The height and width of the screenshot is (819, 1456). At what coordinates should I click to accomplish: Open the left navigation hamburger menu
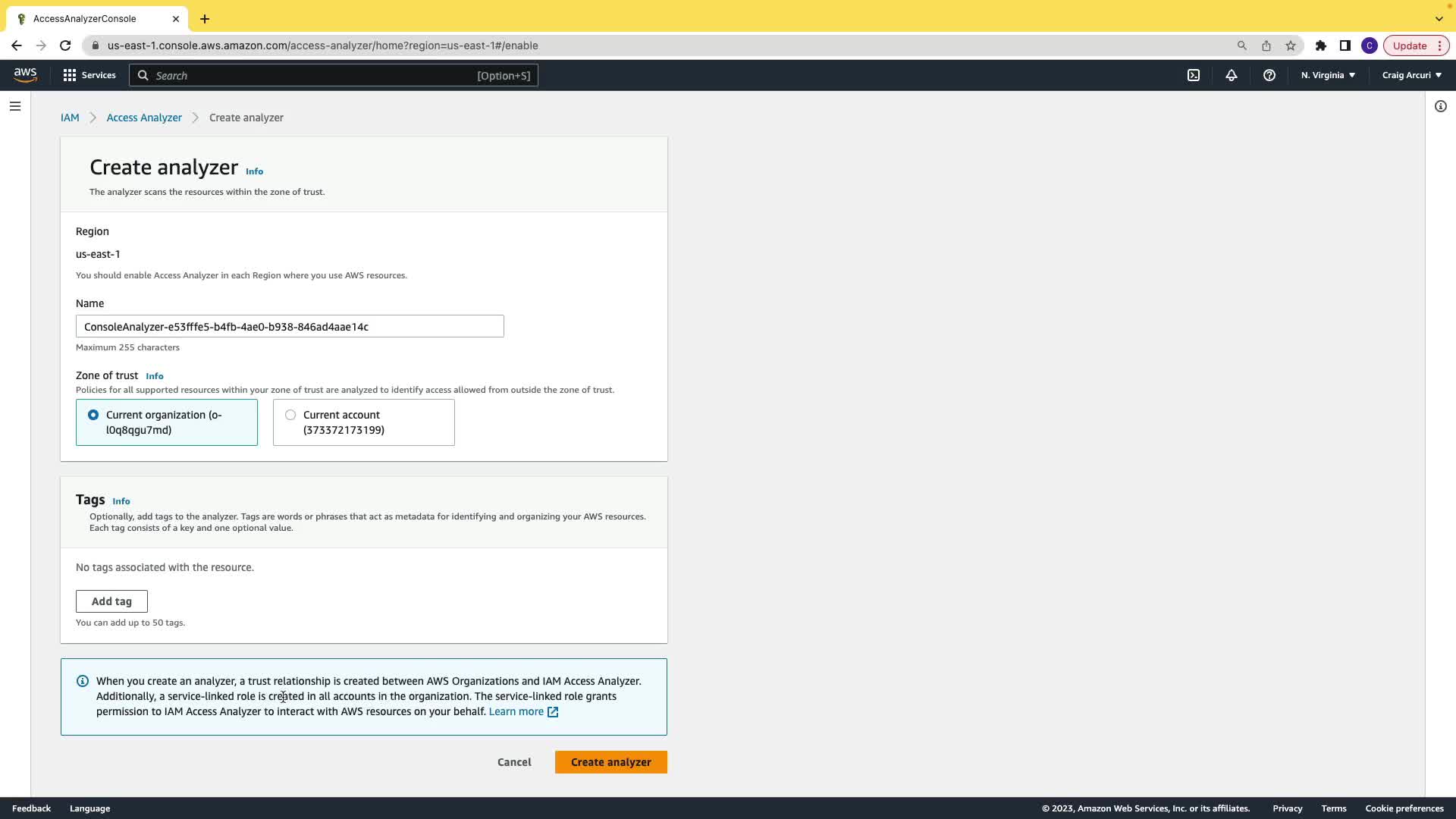pyautogui.click(x=15, y=106)
